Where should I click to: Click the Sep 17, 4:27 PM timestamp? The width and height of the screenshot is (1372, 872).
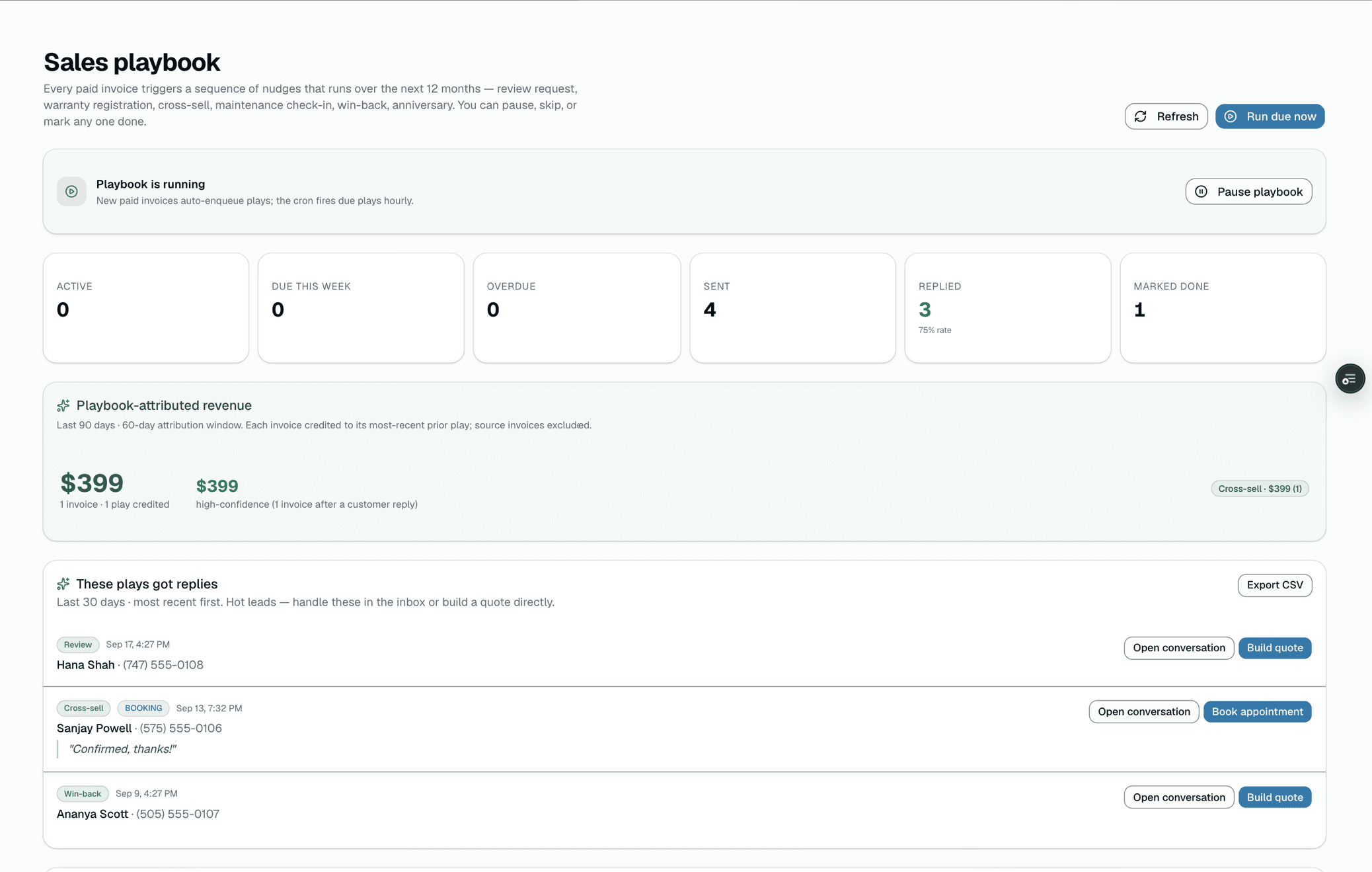tap(138, 645)
